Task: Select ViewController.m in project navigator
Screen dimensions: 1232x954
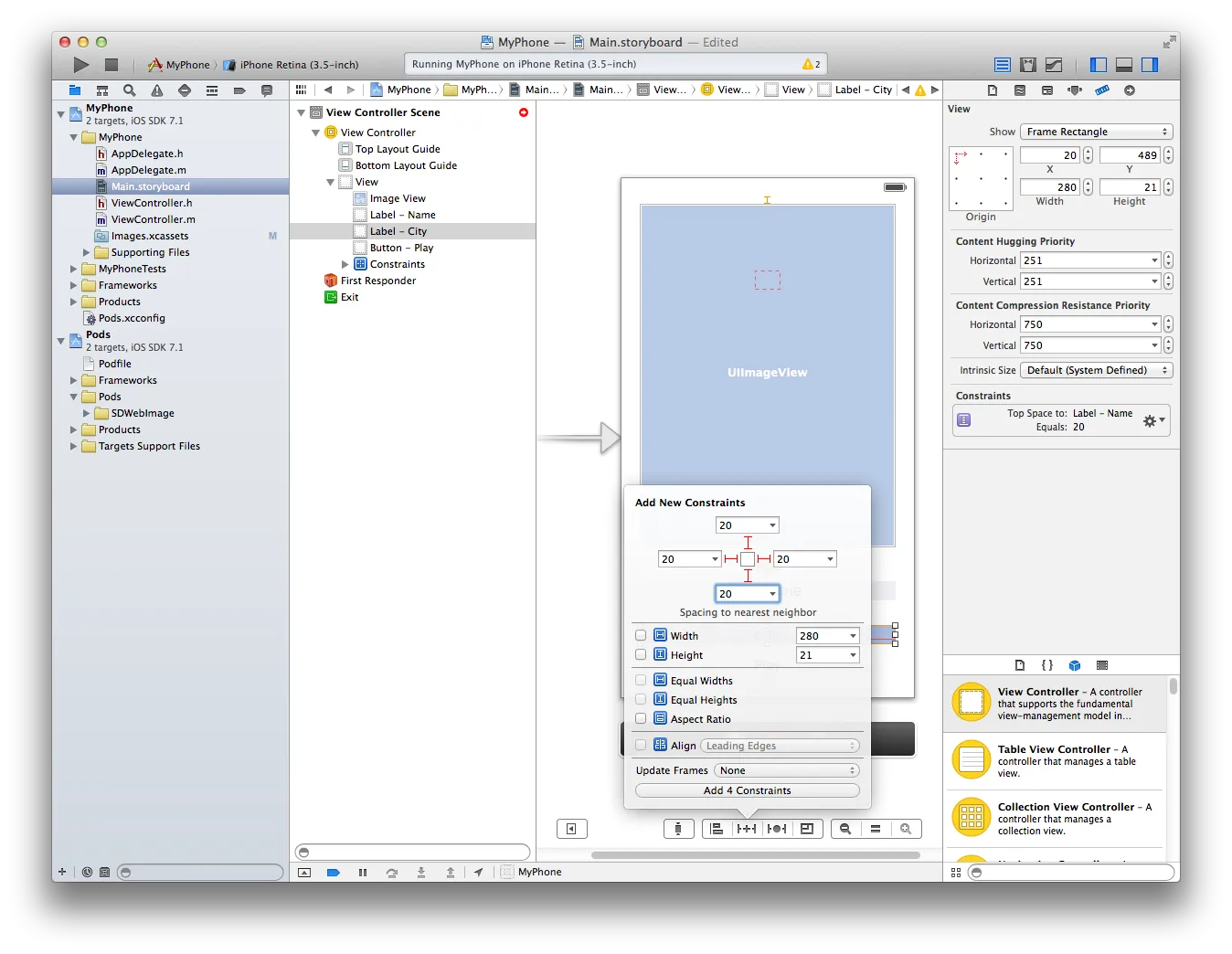Action: [153, 219]
